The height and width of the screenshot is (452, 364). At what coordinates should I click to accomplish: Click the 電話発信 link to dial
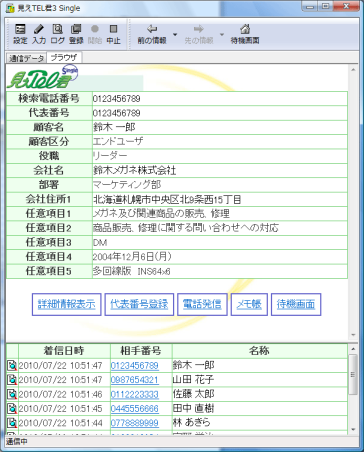202,304
